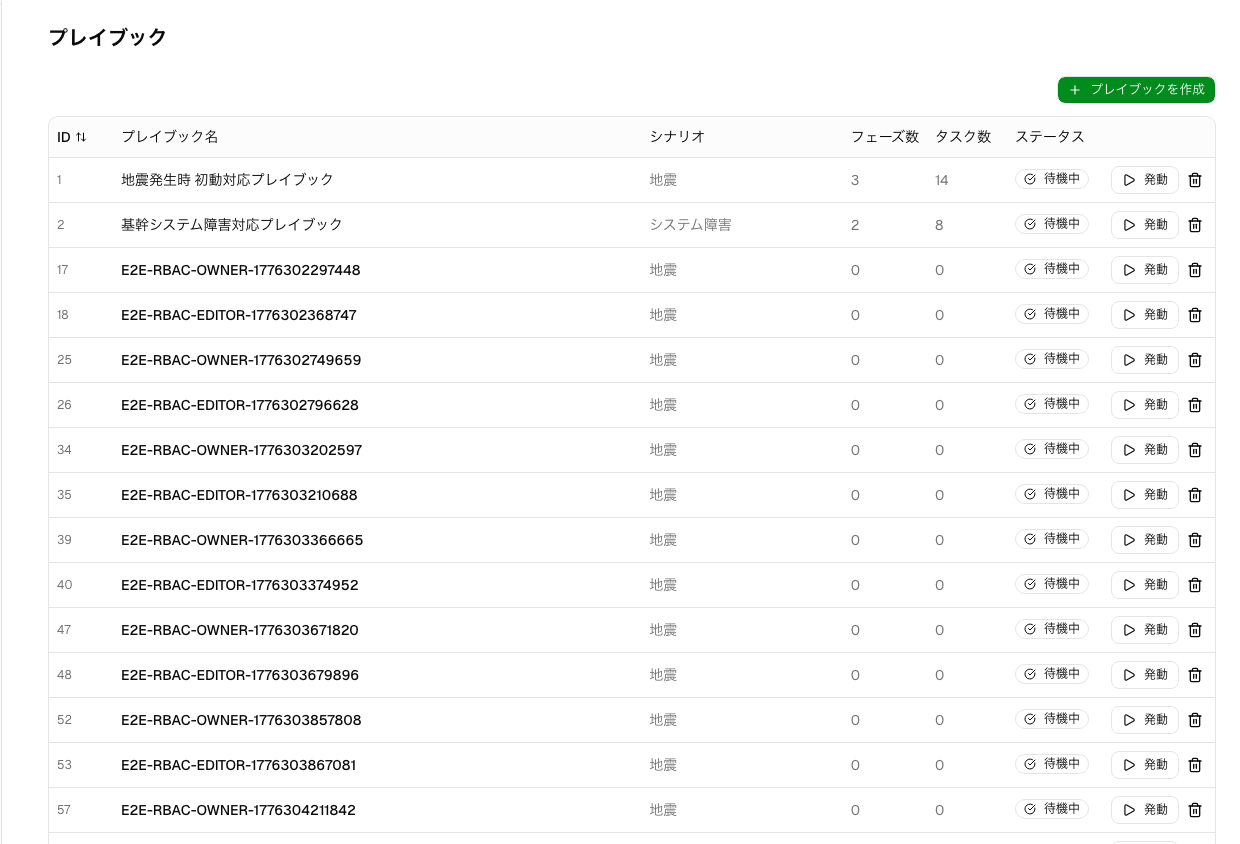Image resolution: width=1240 pixels, height=844 pixels.
Task: Click システム障害 scenario cell
Action: pyautogui.click(x=690, y=225)
